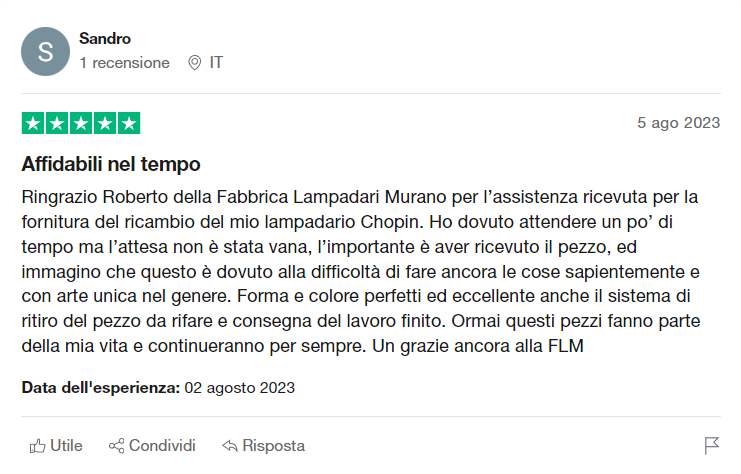Click the location pin icon next to IT
The image size is (741, 474).
pos(194,62)
